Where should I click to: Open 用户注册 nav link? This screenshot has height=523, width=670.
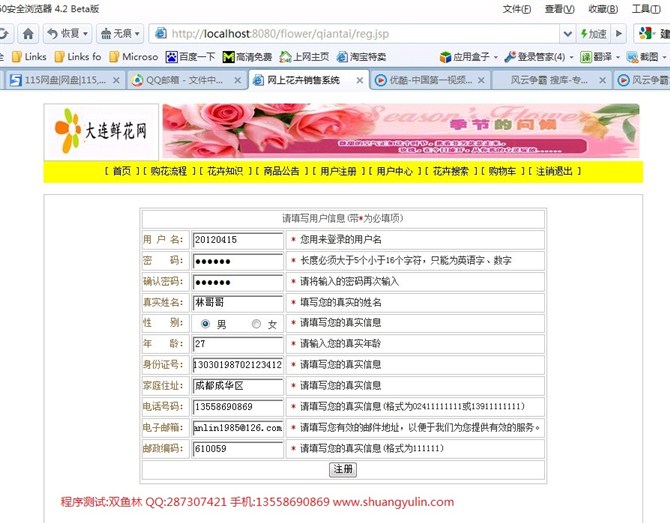coord(338,171)
